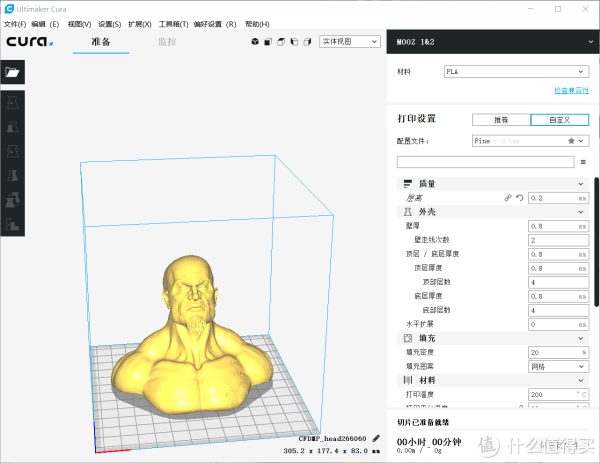Collapse the 填充 settings section

pyautogui.click(x=580, y=338)
